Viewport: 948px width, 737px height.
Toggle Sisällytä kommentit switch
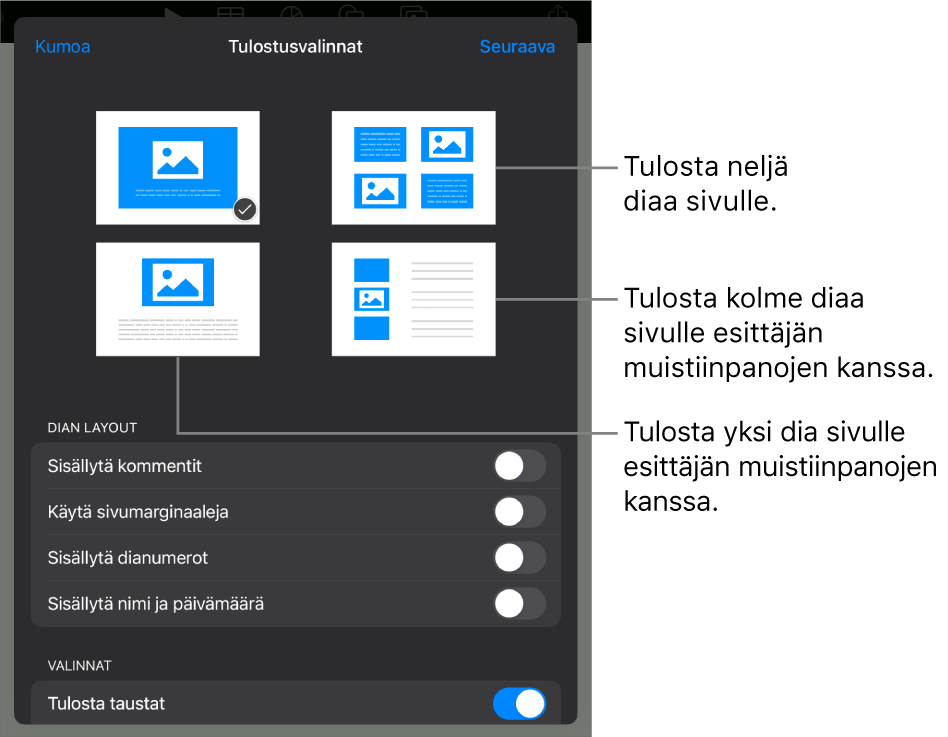pos(519,466)
